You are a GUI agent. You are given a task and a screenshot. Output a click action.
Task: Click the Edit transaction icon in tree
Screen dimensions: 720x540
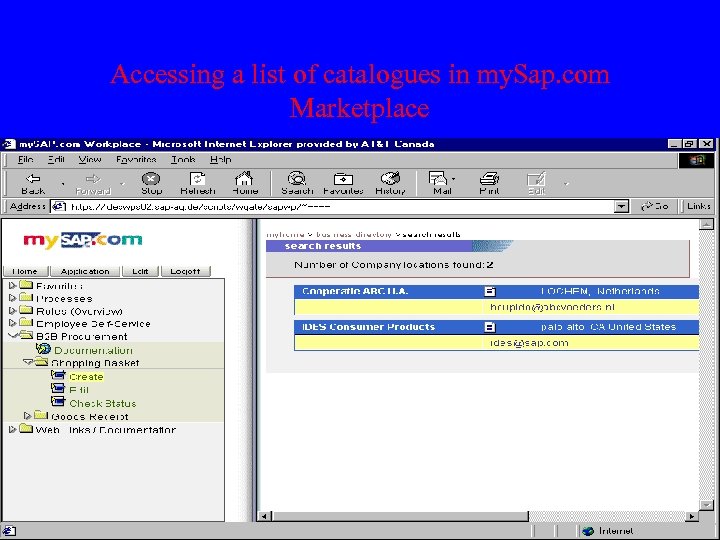click(x=58, y=388)
